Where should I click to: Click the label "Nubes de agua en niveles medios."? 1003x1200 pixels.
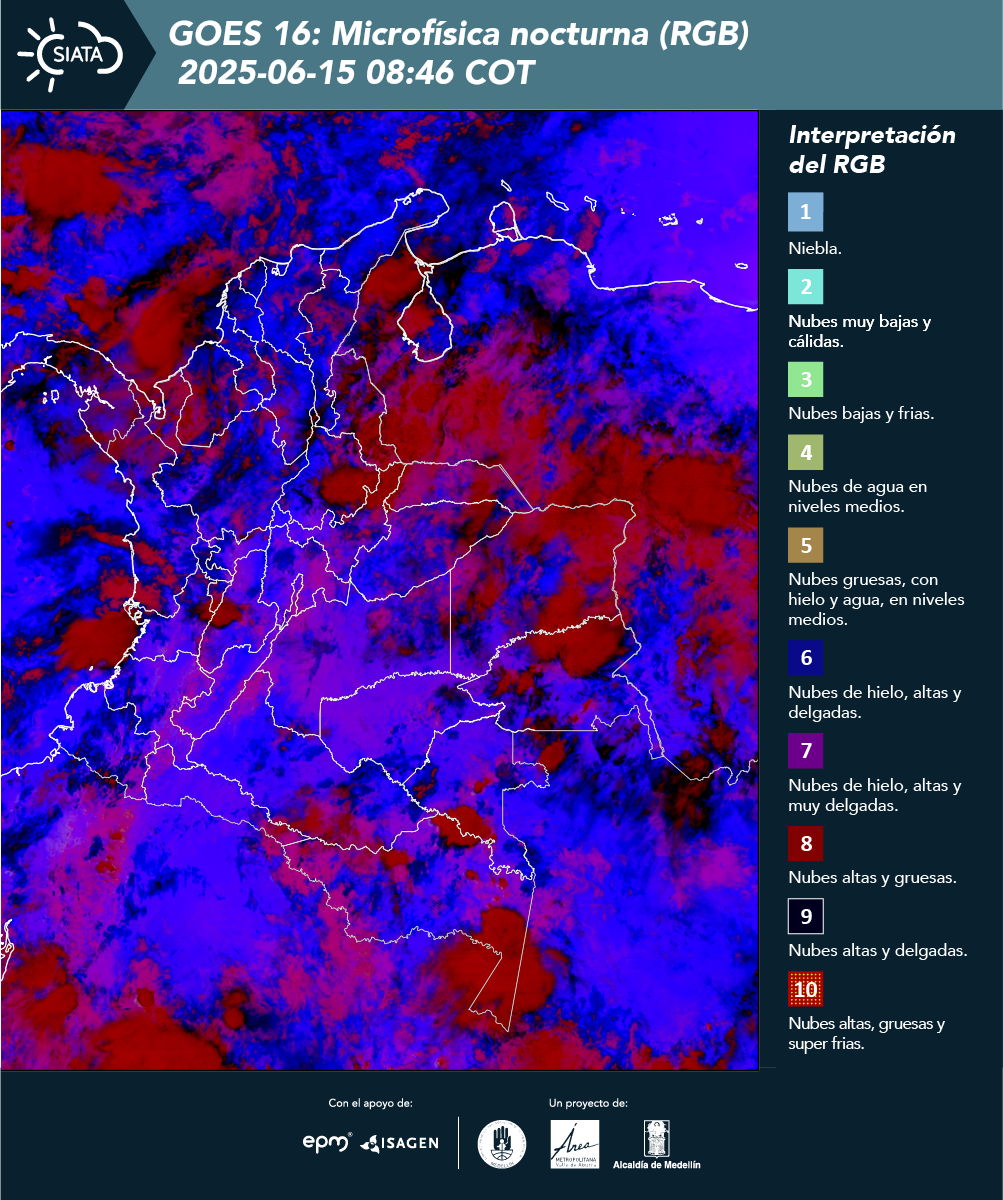(x=858, y=497)
